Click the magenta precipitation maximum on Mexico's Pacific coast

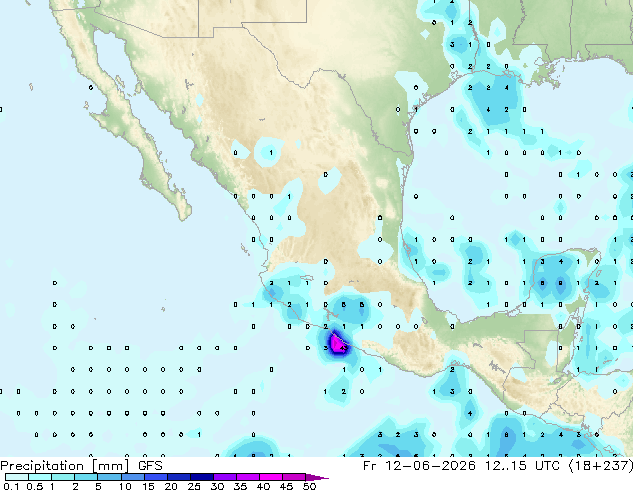(x=338, y=344)
